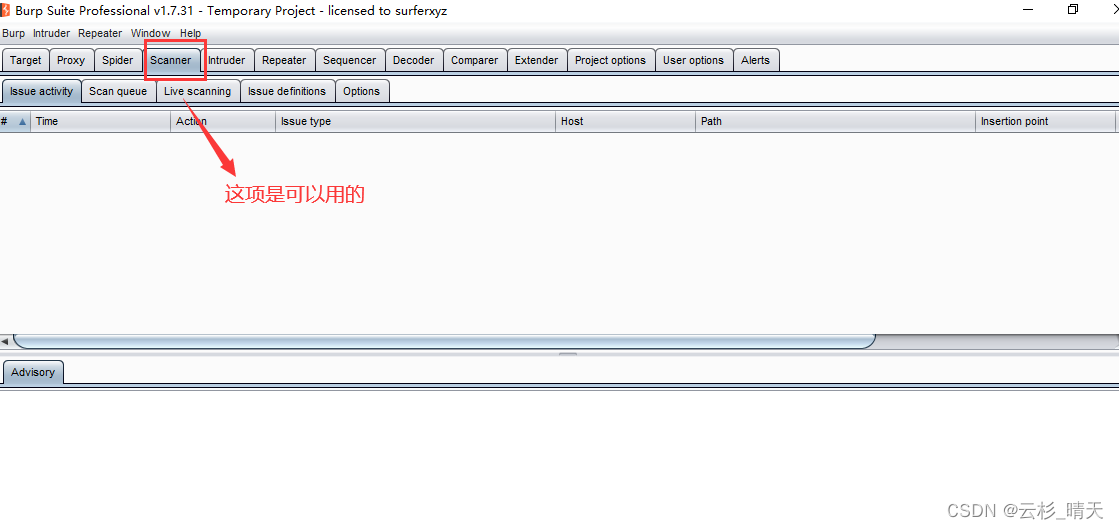
Task: Switch to the Intruder tool tab
Action: pyautogui.click(x=227, y=60)
